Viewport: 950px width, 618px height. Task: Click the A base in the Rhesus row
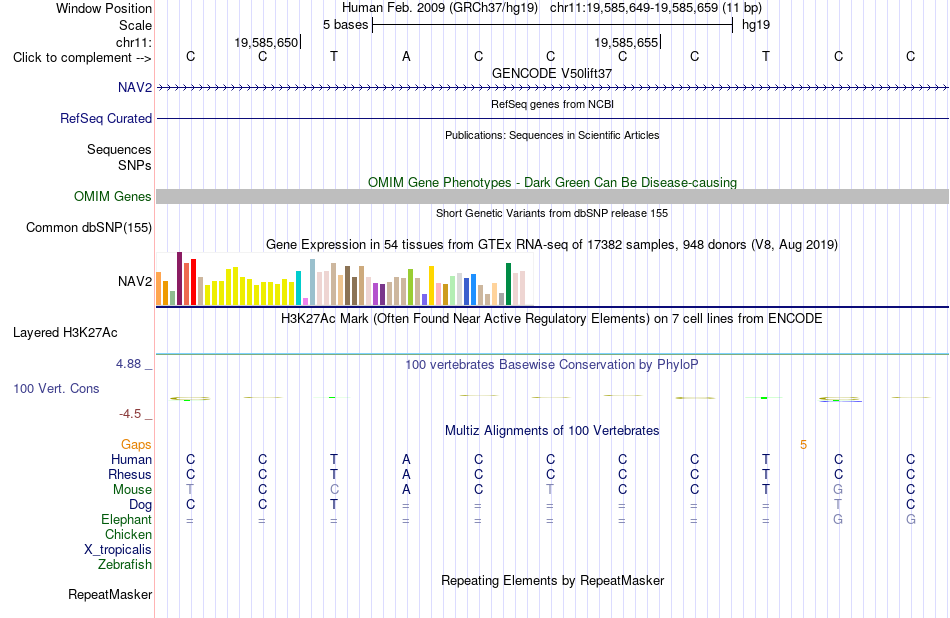point(406,474)
